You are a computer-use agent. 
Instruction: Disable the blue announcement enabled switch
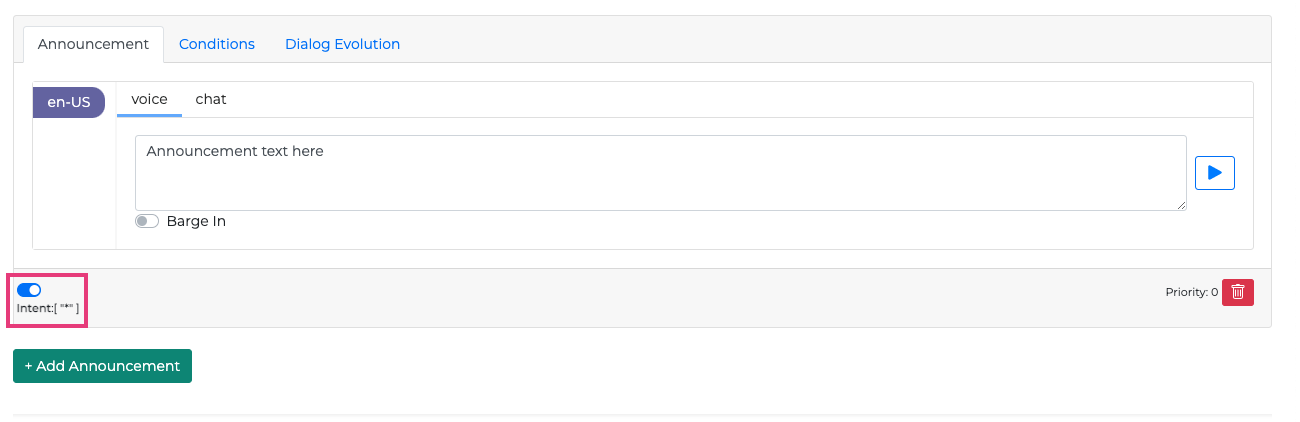[29, 290]
